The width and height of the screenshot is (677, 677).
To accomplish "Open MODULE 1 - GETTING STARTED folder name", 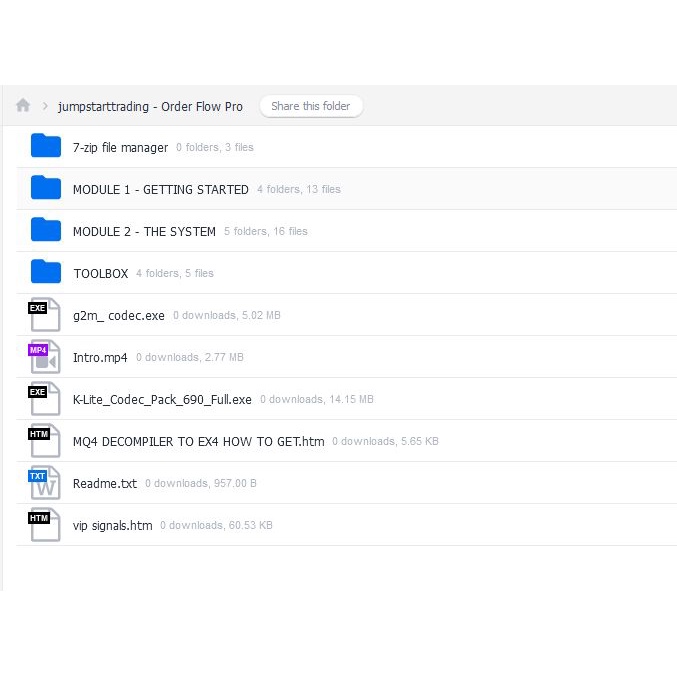I will coord(160,189).
